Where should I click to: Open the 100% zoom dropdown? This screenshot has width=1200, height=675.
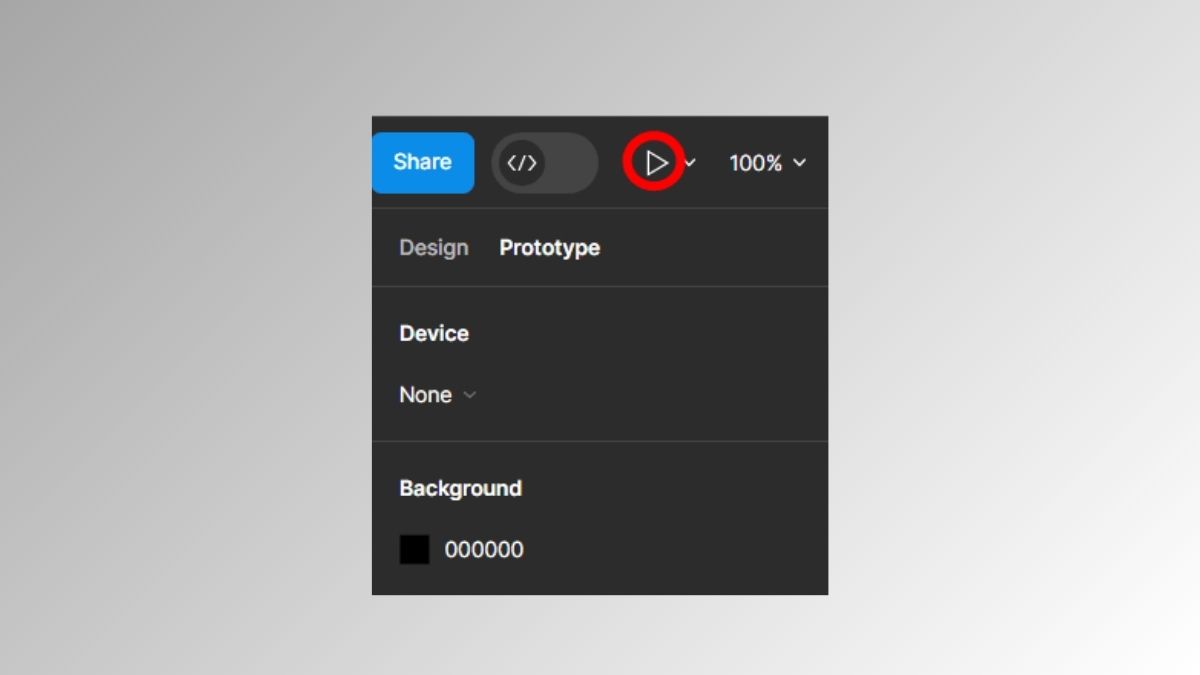pos(768,163)
